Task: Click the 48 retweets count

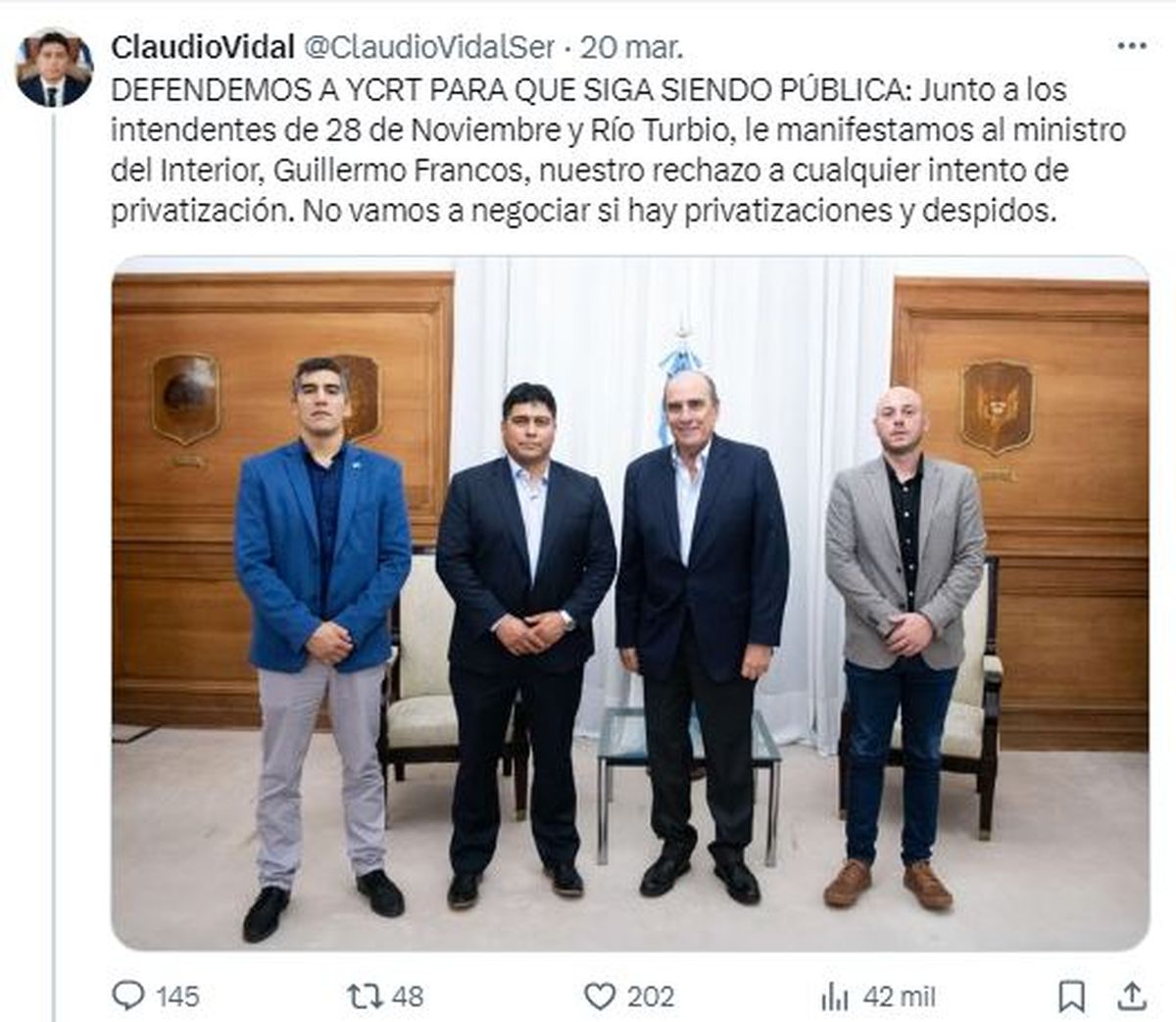Action: (x=407, y=998)
